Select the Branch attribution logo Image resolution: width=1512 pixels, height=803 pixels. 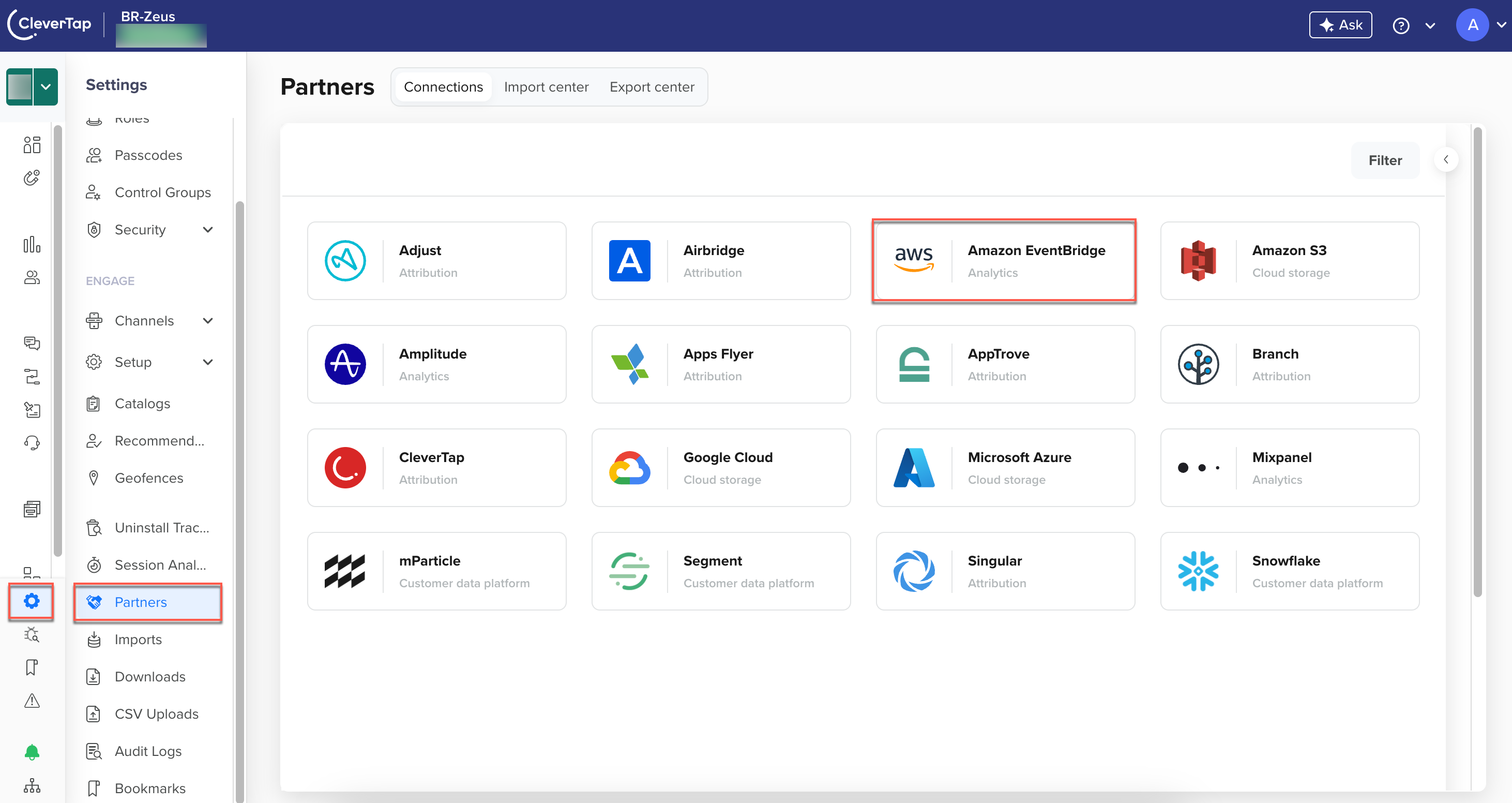coord(1198,364)
